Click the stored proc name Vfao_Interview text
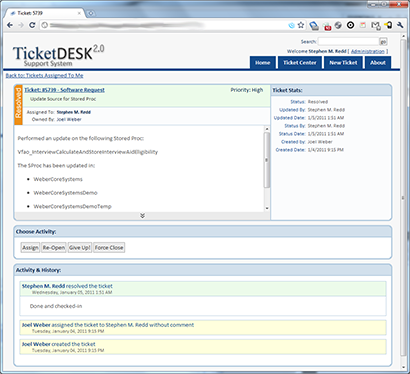The width and height of the screenshot is (410, 374). pos(88,152)
